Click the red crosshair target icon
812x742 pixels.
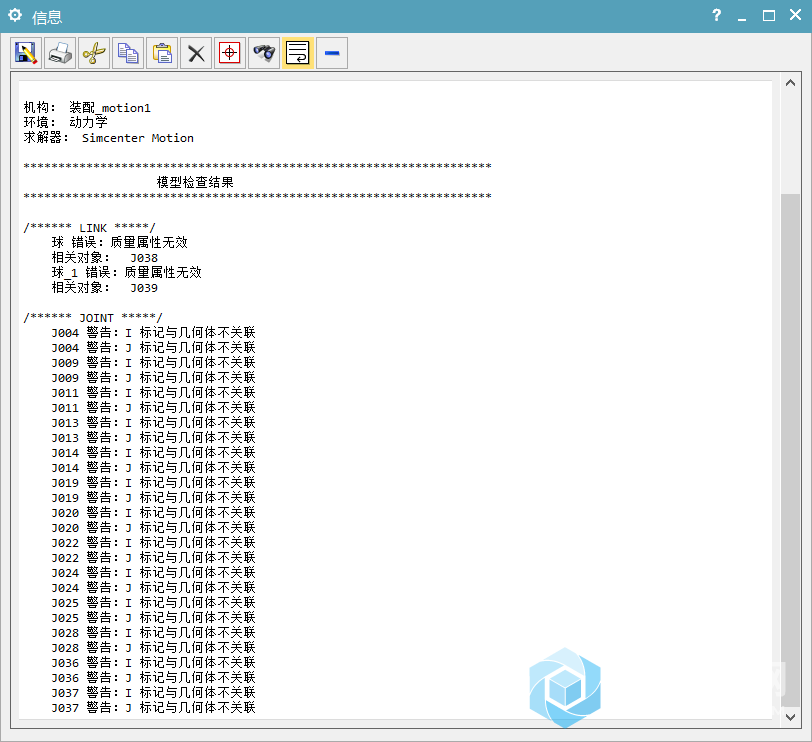229,53
